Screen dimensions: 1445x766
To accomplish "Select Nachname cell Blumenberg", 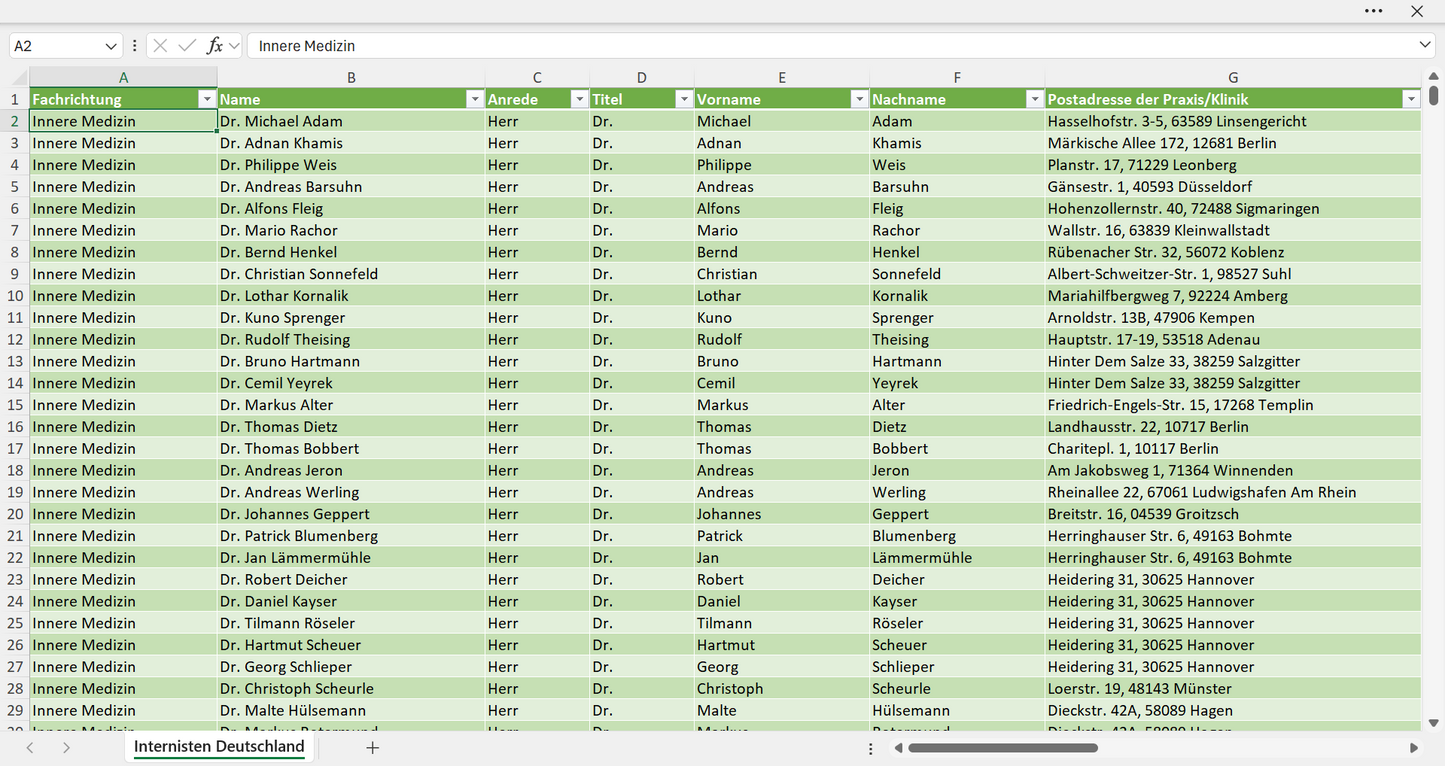I will tap(957, 536).
